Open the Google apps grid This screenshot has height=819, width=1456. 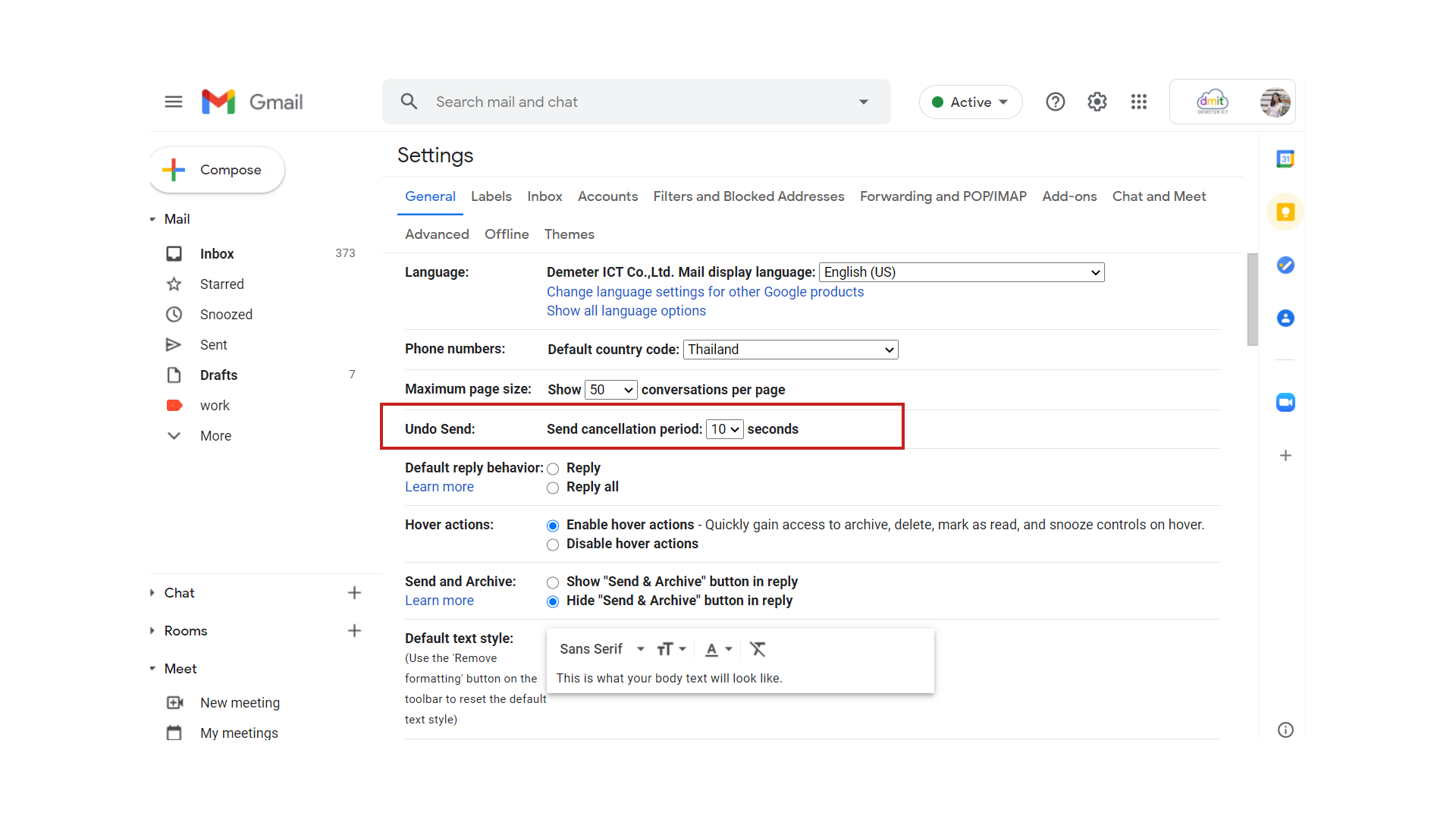click(x=1138, y=102)
